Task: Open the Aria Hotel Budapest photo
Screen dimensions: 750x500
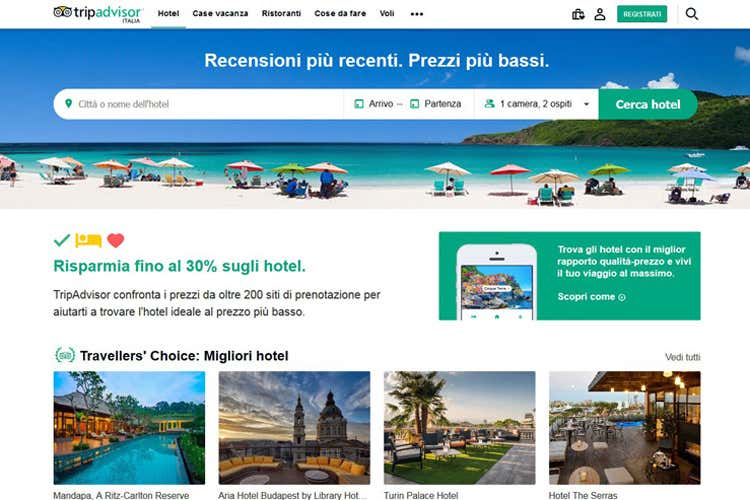Action: point(294,428)
